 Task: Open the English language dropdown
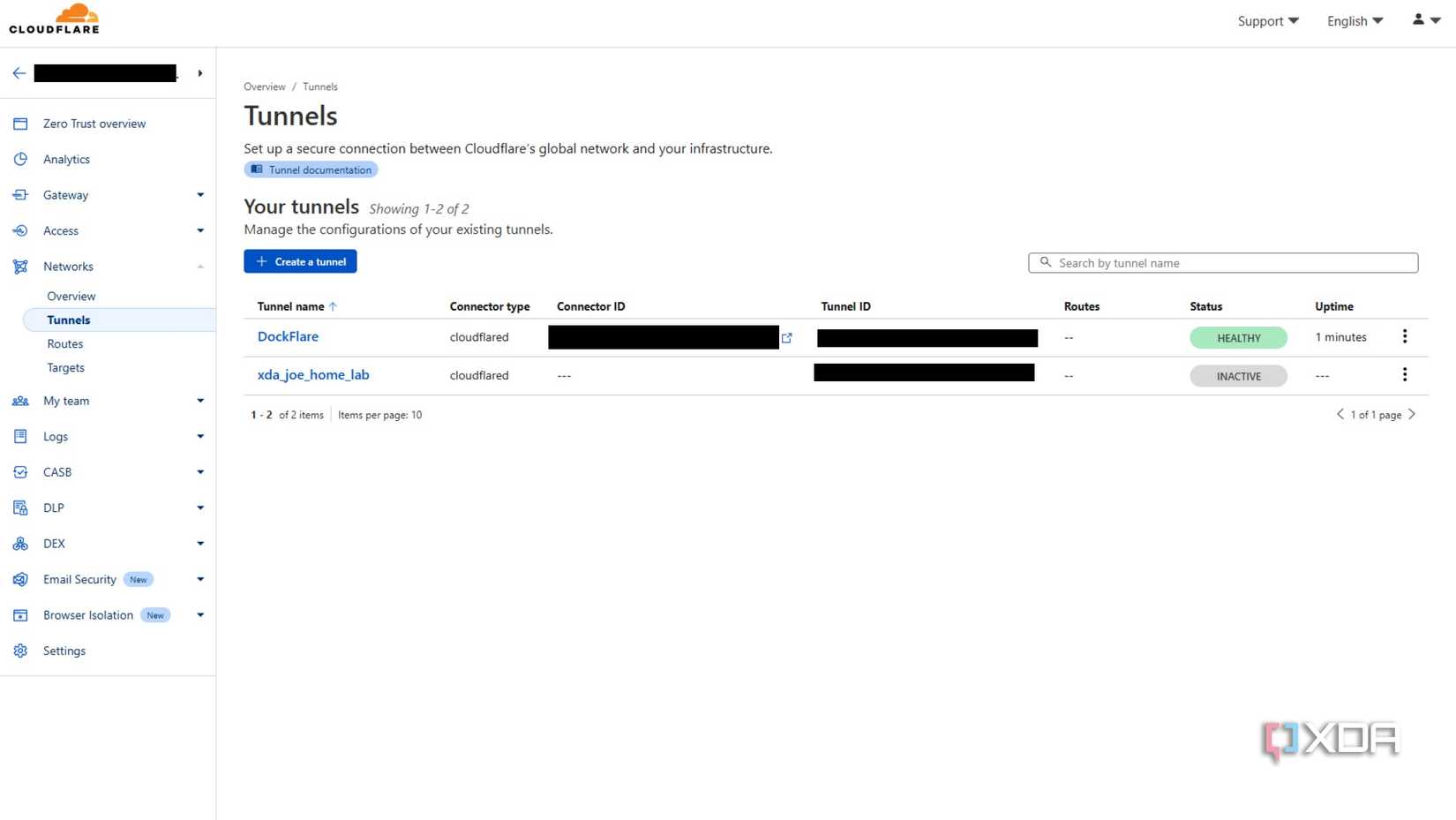[x=1355, y=20]
